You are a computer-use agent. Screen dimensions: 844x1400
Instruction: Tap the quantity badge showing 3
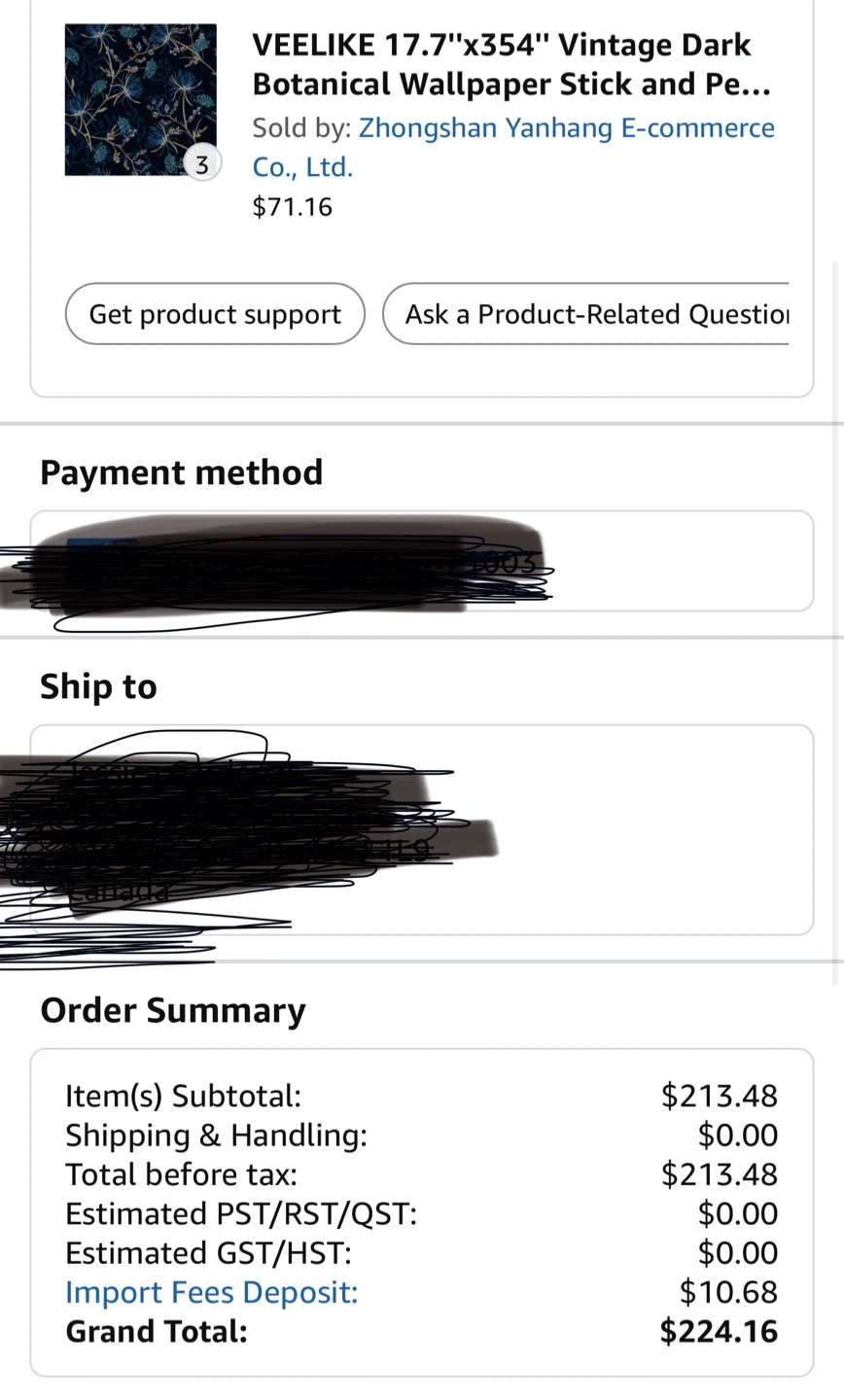202,164
